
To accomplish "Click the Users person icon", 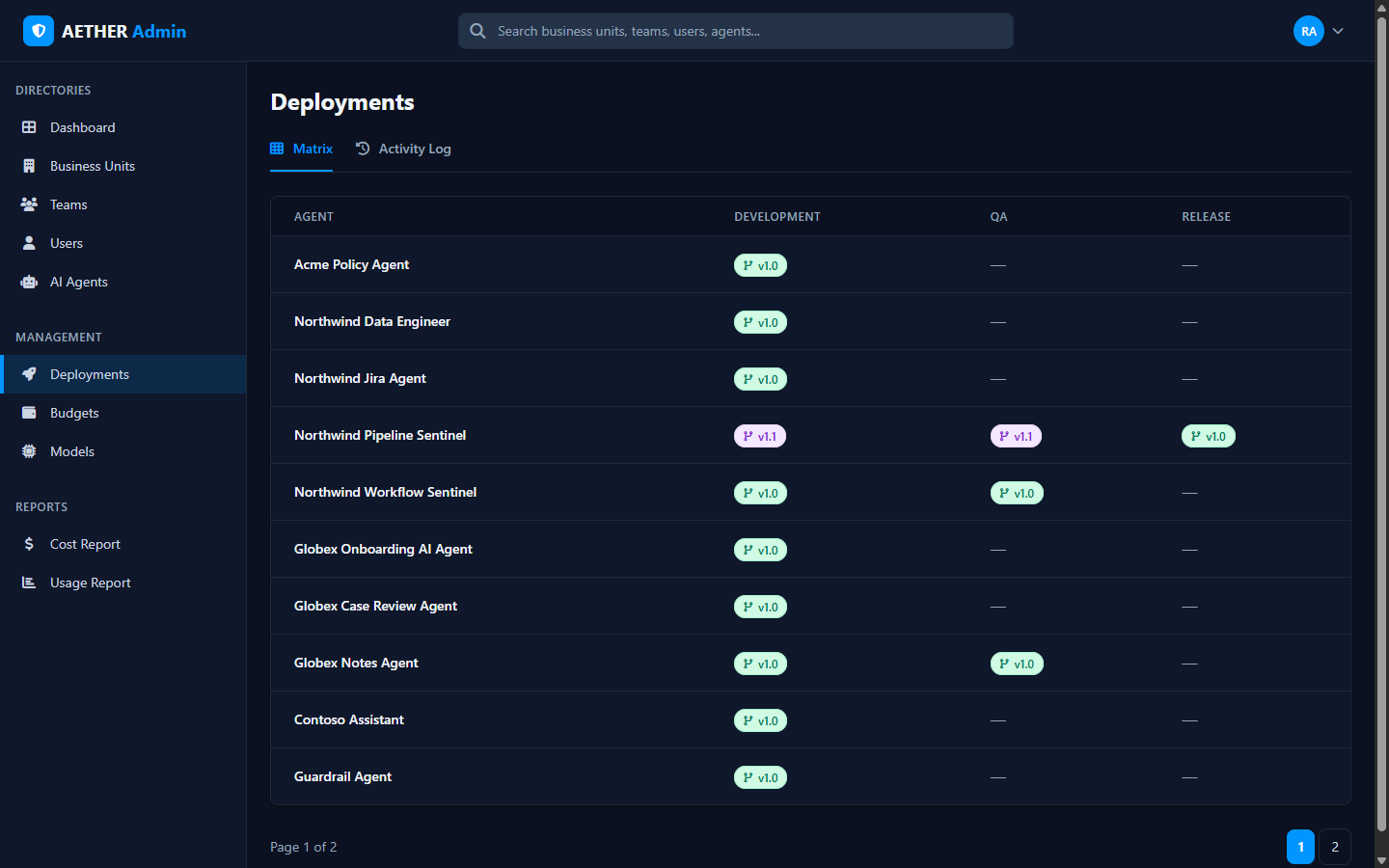I will (29, 243).
